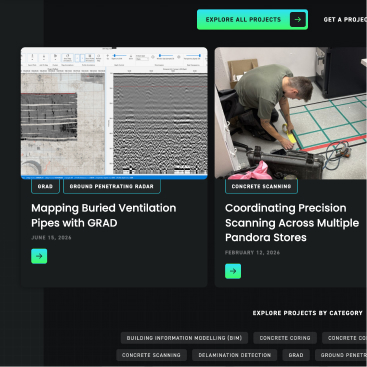Filter by the Ground Penetrating category chip
Viewport: 367px width, 367px height.
[x=341, y=355]
